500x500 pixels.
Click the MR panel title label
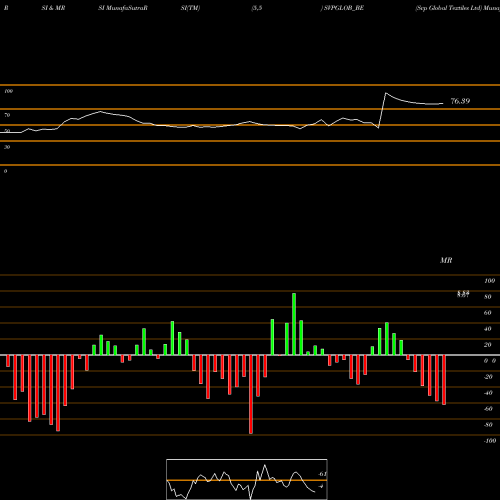[446, 260]
